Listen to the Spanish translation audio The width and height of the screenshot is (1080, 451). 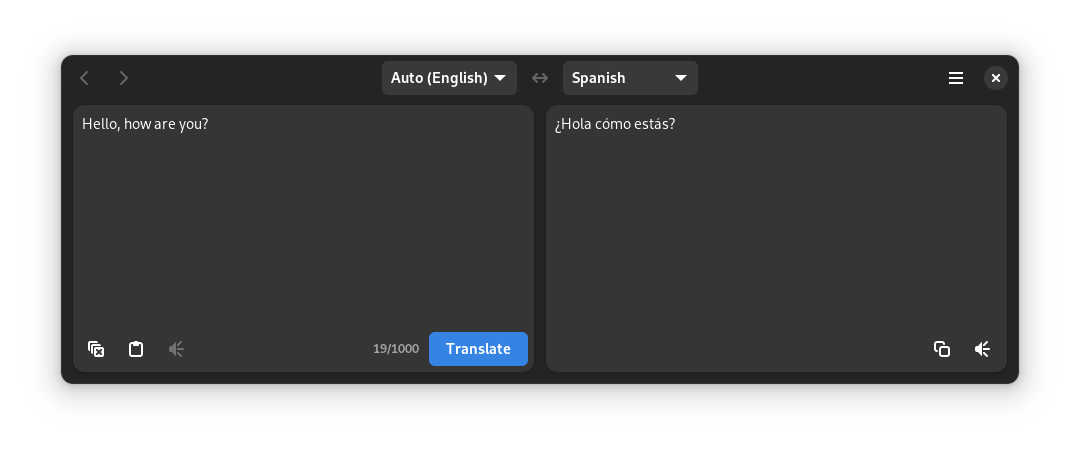[x=982, y=349]
